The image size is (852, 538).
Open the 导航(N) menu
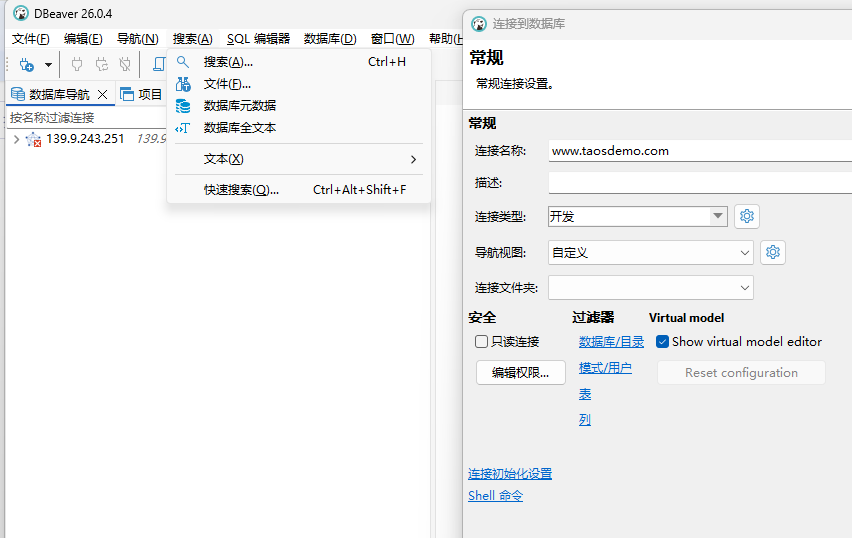tap(137, 39)
